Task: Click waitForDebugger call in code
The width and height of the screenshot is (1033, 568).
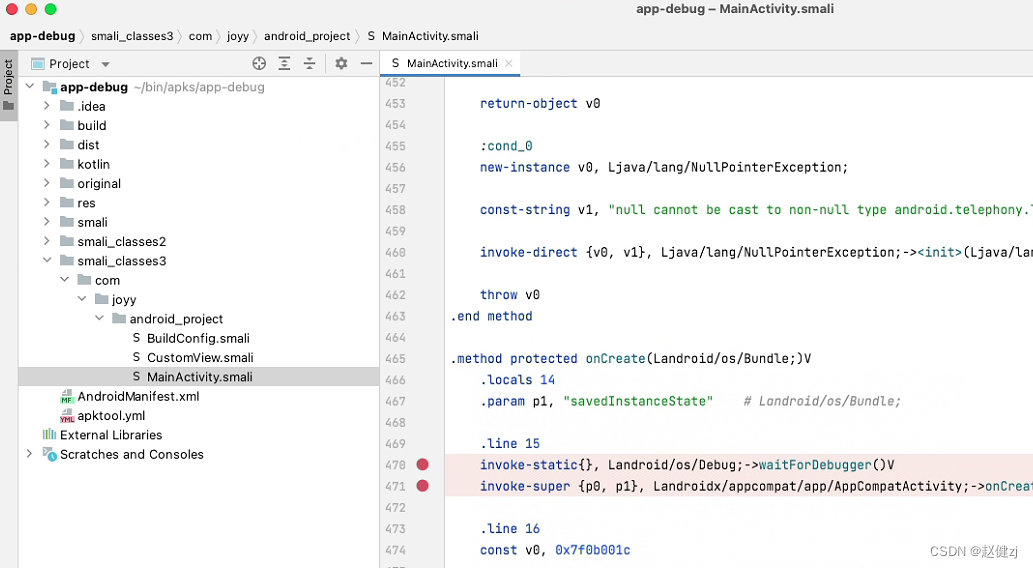Action: [815, 465]
